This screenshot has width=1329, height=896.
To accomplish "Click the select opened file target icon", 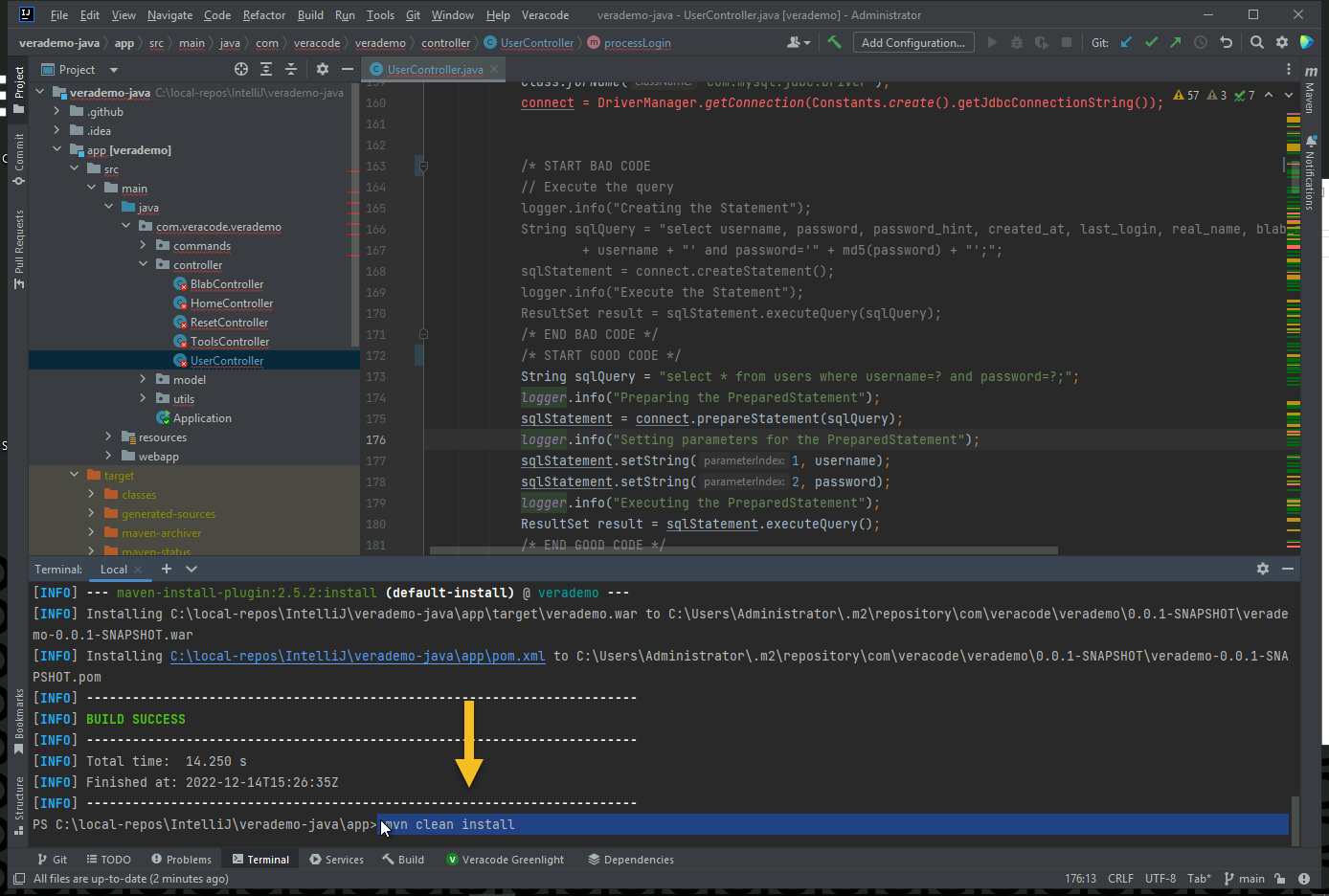I will [241, 69].
